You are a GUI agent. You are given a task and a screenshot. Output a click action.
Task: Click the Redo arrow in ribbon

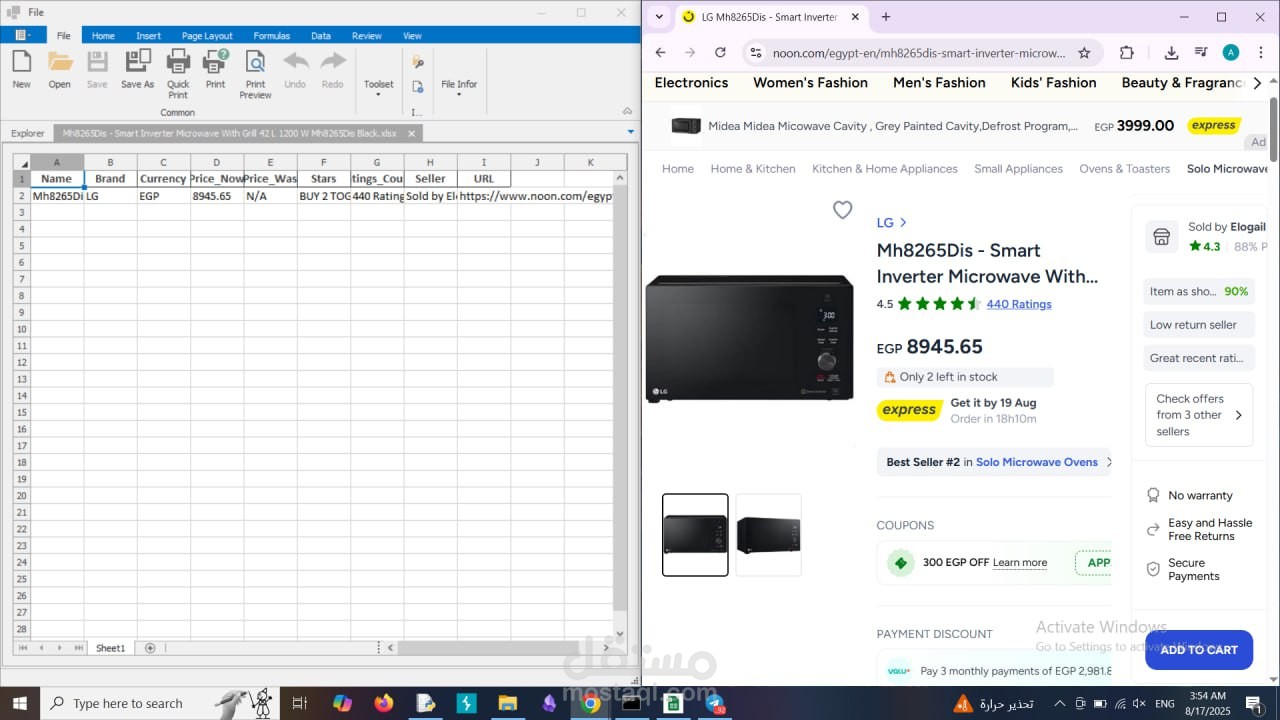(333, 68)
